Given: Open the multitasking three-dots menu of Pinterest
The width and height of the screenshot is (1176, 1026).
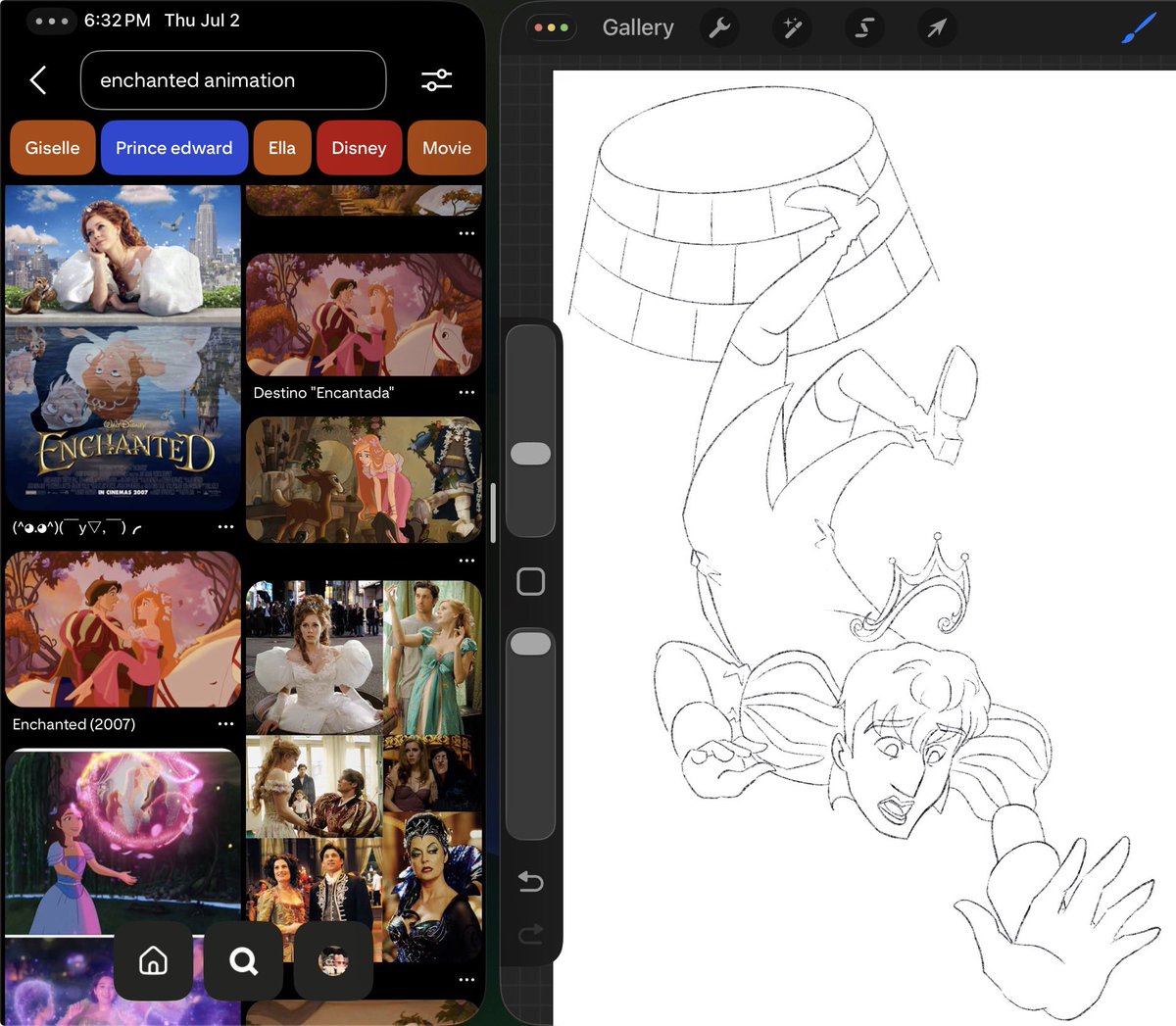Looking at the screenshot, I should click(51, 21).
